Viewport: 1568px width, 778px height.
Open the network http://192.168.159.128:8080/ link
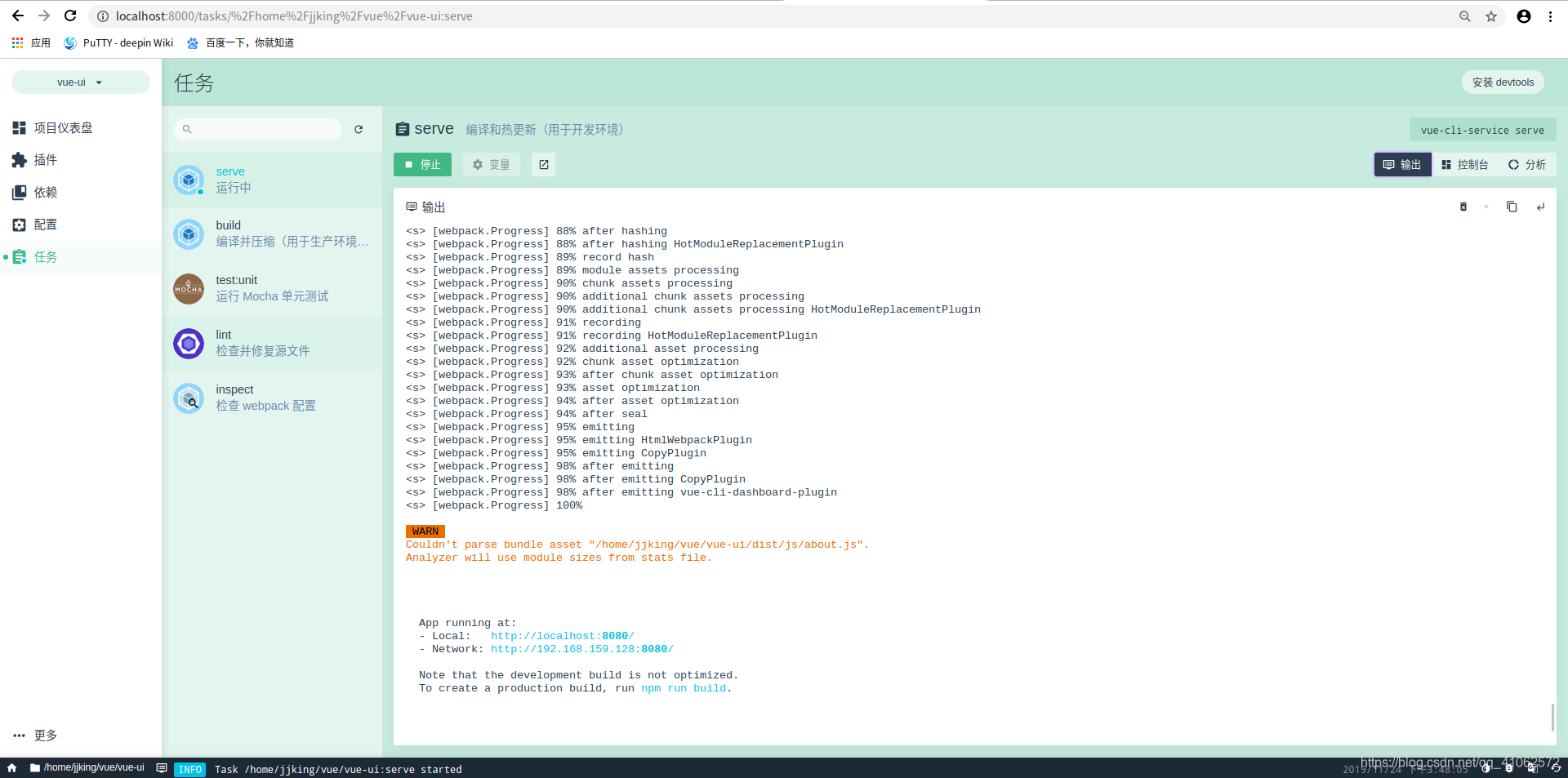click(582, 649)
